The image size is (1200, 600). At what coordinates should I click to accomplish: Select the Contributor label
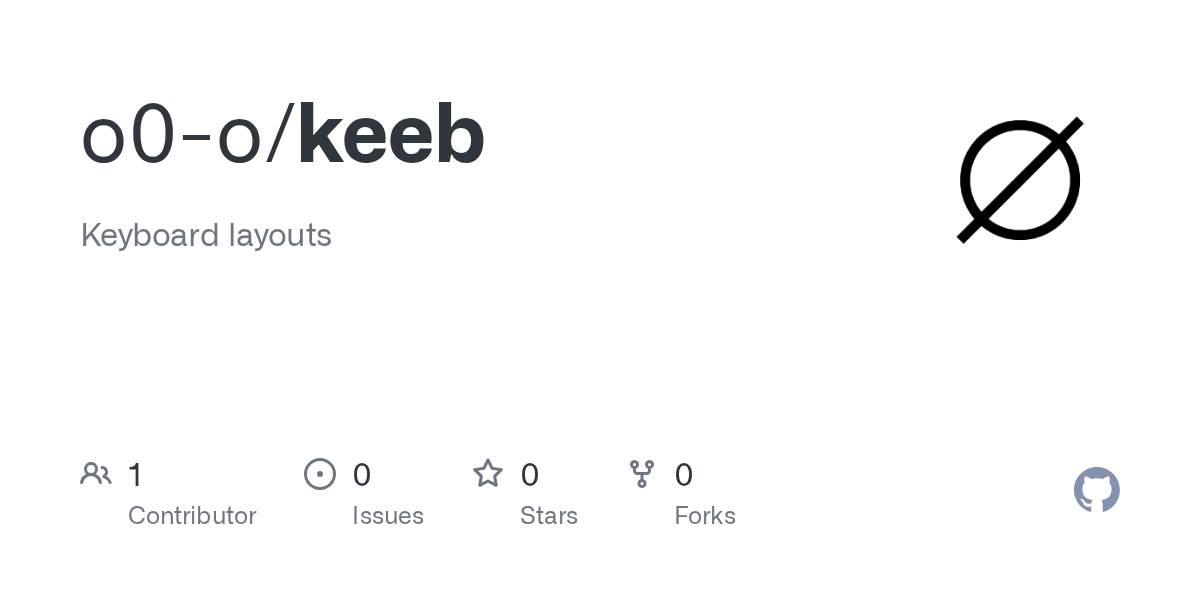coord(192,516)
